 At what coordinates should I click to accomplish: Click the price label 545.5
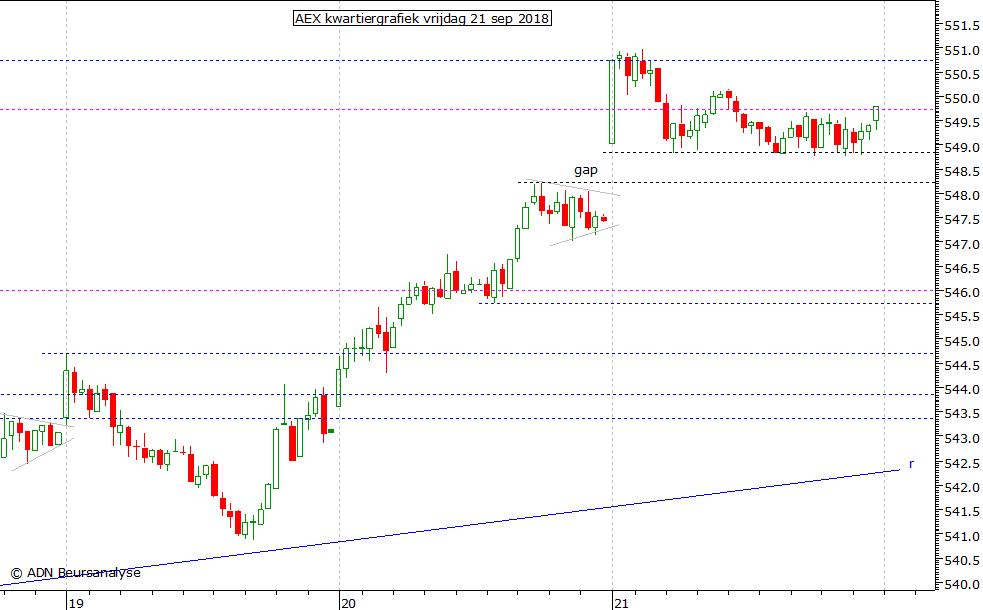click(x=962, y=317)
